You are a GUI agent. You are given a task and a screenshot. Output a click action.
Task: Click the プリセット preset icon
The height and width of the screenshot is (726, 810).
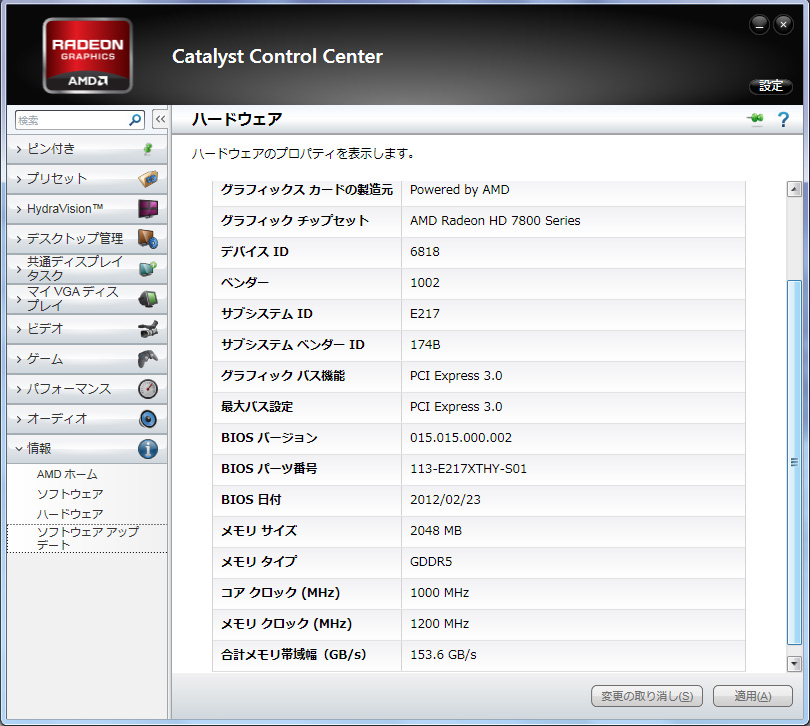[148, 179]
